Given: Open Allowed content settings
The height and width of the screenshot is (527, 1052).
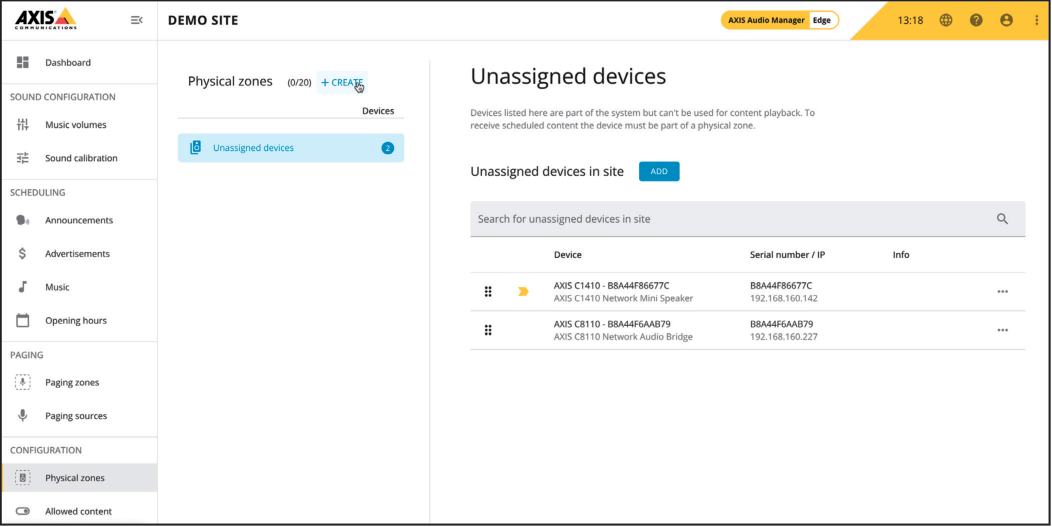Looking at the screenshot, I should click(78, 511).
